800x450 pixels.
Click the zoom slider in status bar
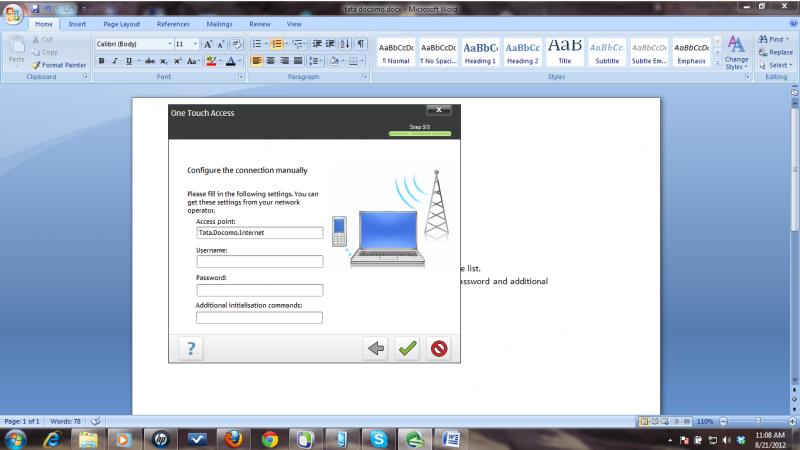point(758,421)
